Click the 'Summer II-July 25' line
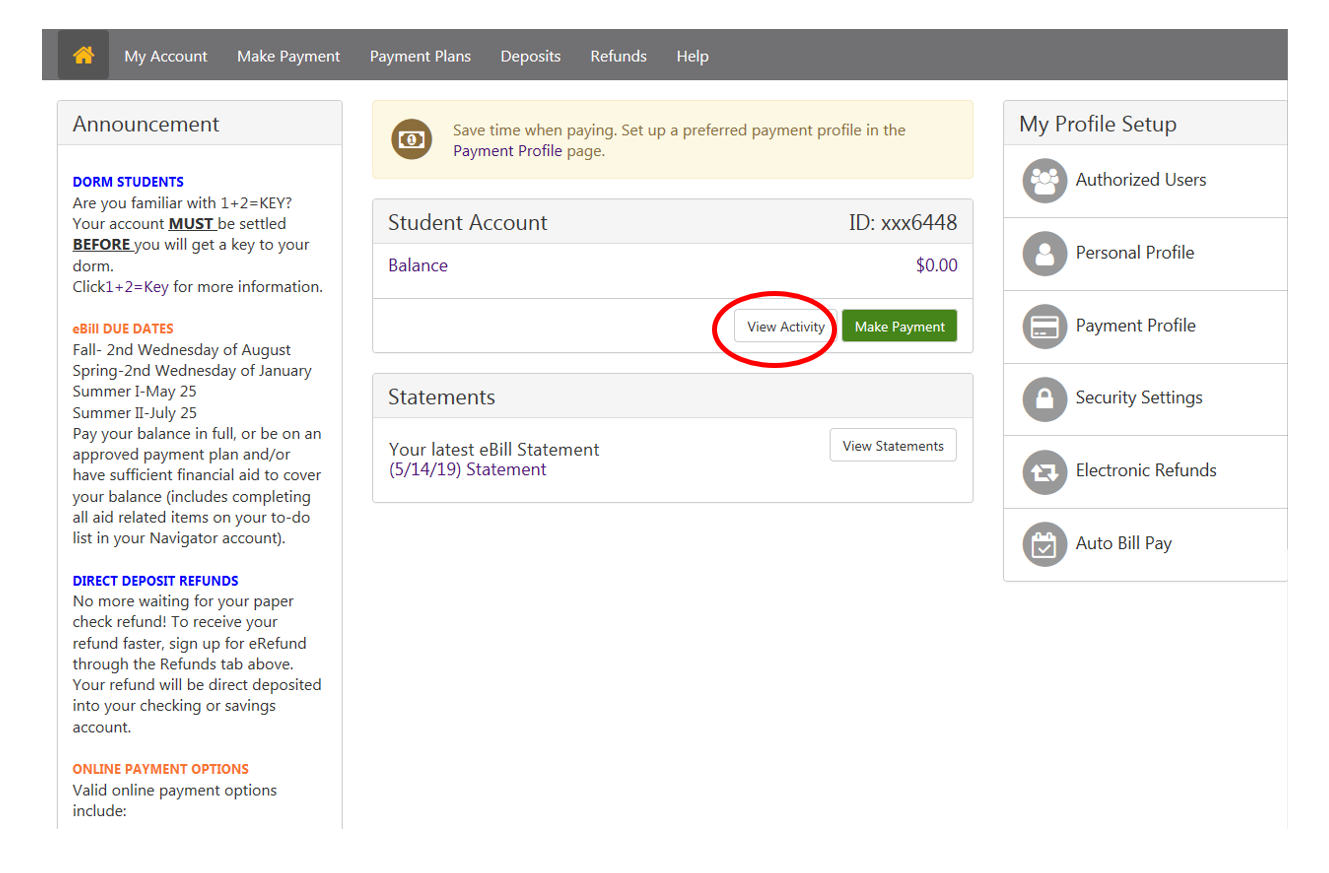 point(135,412)
